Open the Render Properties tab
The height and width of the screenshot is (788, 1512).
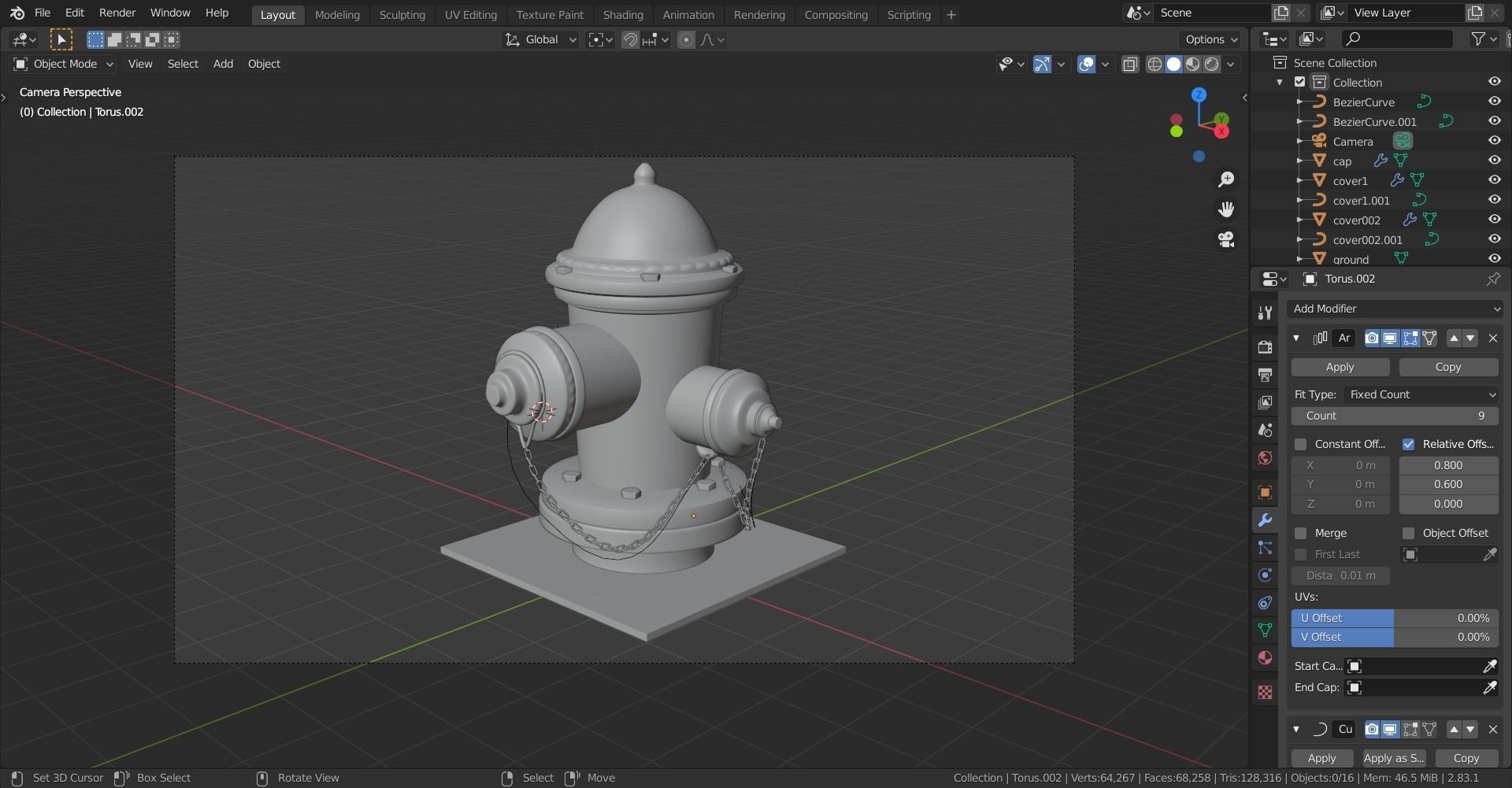(1265, 346)
